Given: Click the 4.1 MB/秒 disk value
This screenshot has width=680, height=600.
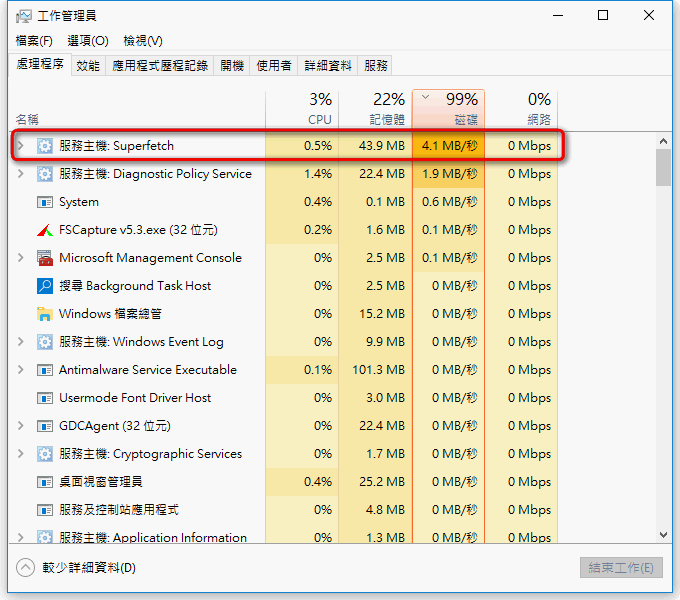Looking at the screenshot, I should (x=449, y=146).
